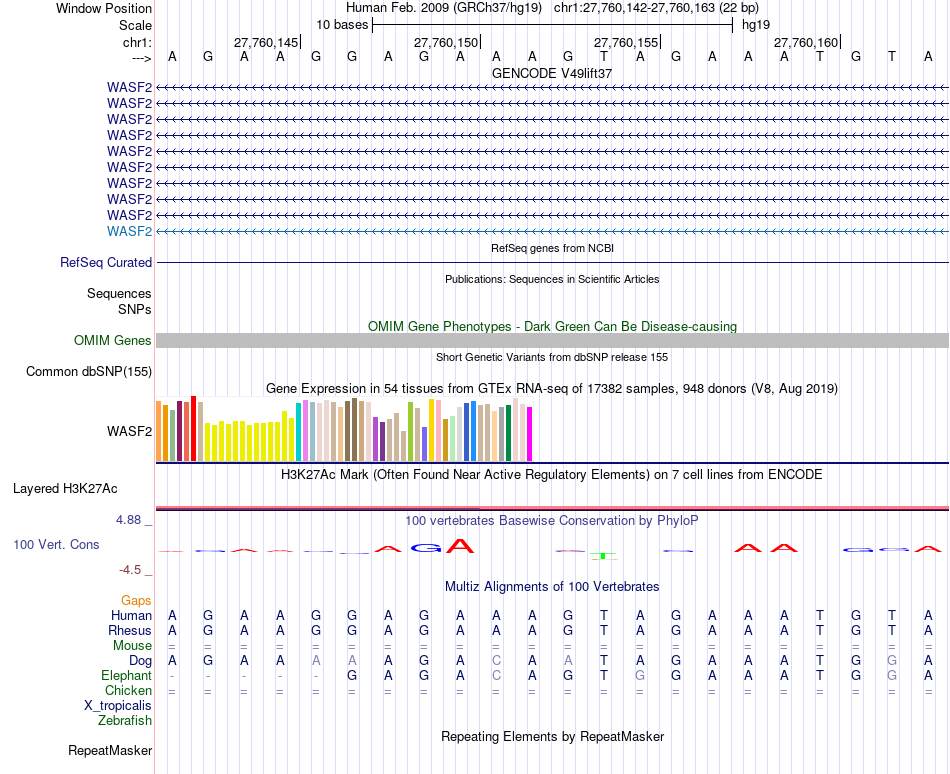Click the blue G in PhyloP conservation logo

pyautogui.click(x=425, y=548)
